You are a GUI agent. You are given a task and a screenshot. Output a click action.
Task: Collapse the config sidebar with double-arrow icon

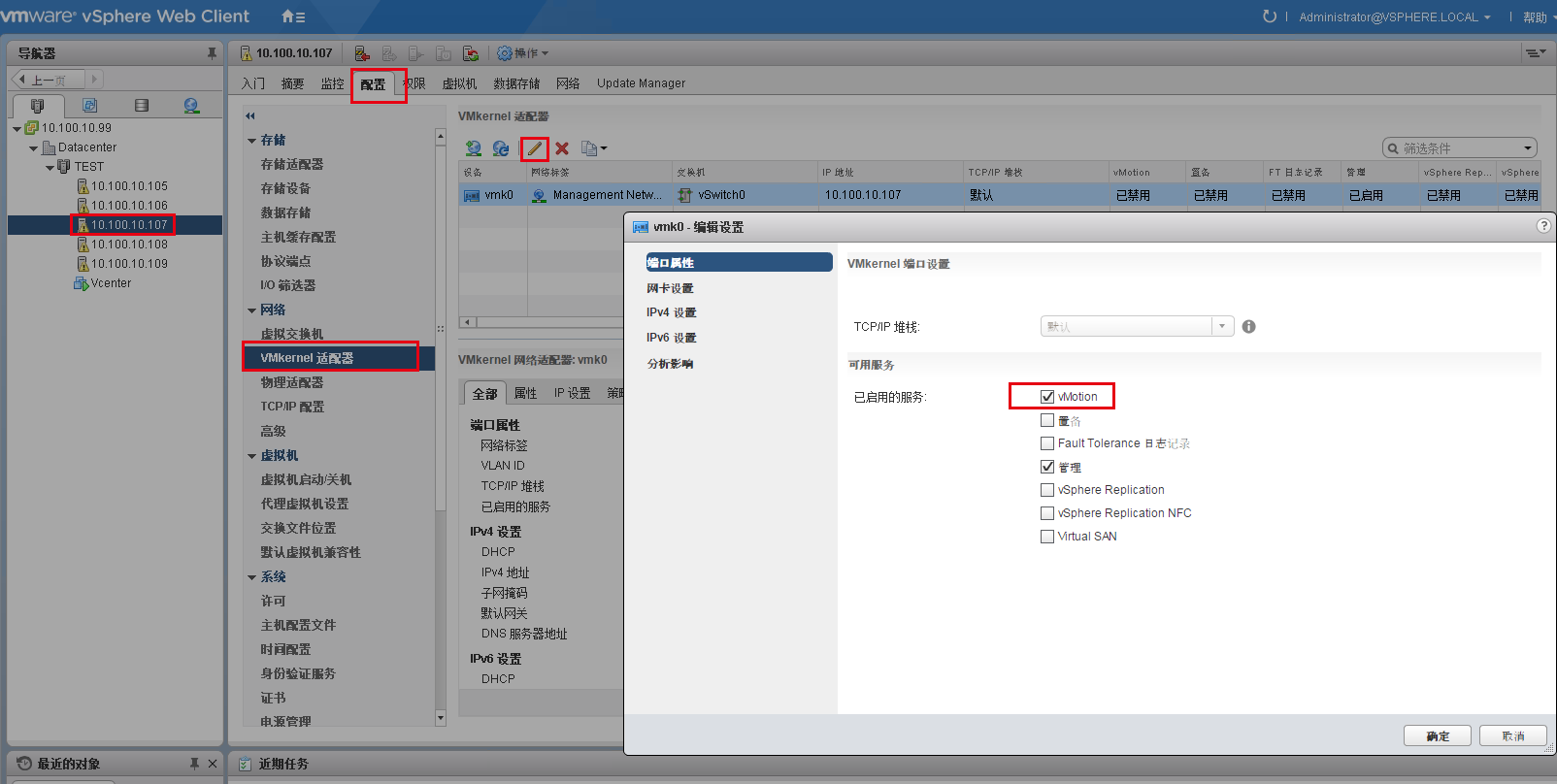[x=250, y=115]
